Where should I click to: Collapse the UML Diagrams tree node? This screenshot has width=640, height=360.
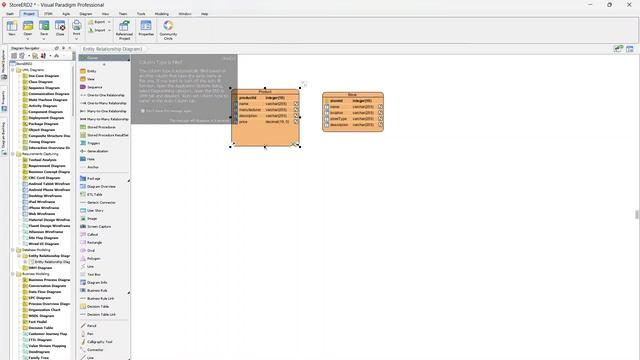(13, 70)
